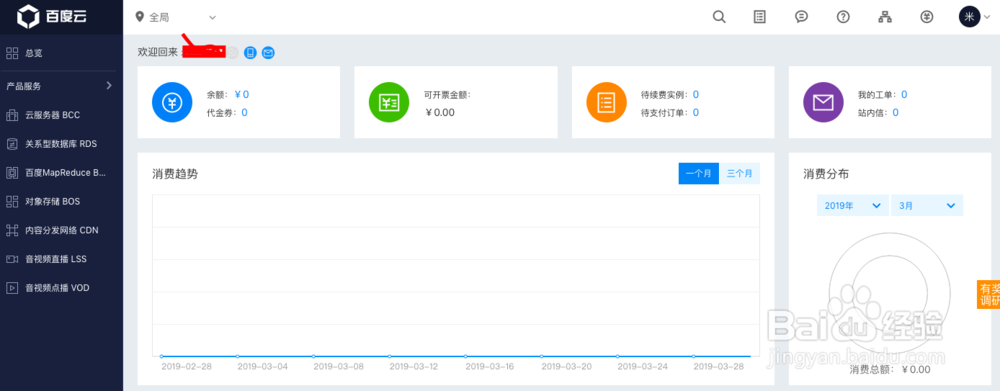Click the orange renewal list circle icon
1000x391 pixels.
tap(607, 102)
